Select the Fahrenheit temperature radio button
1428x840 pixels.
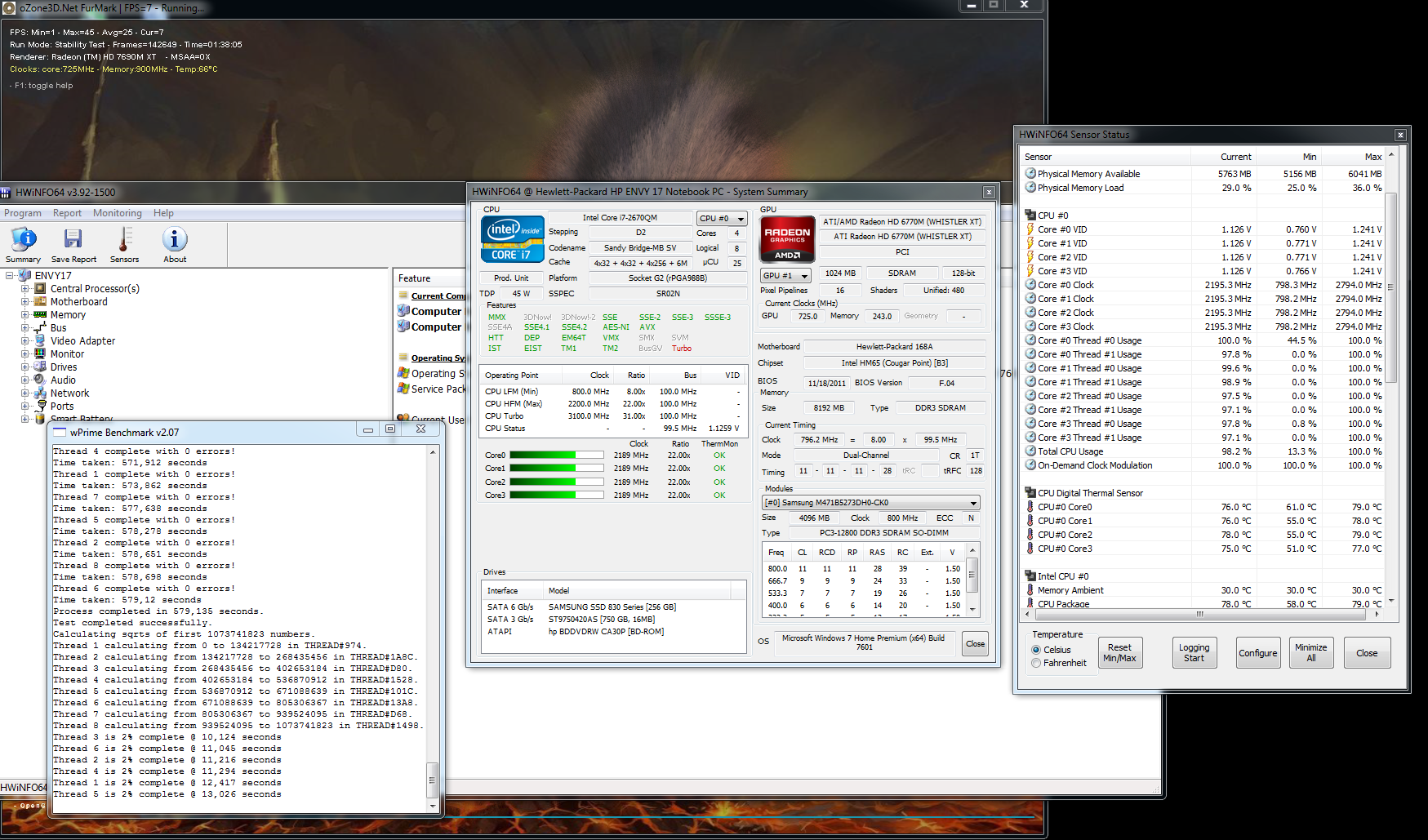(1036, 663)
